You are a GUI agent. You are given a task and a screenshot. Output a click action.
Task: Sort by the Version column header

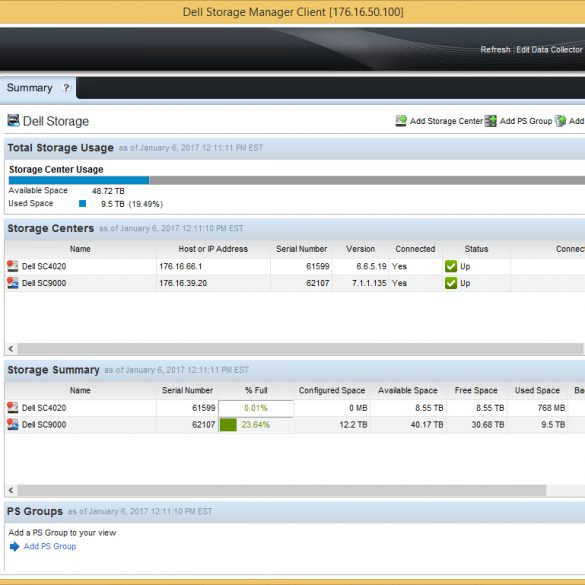pyautogui.click(x=360, y=249)
